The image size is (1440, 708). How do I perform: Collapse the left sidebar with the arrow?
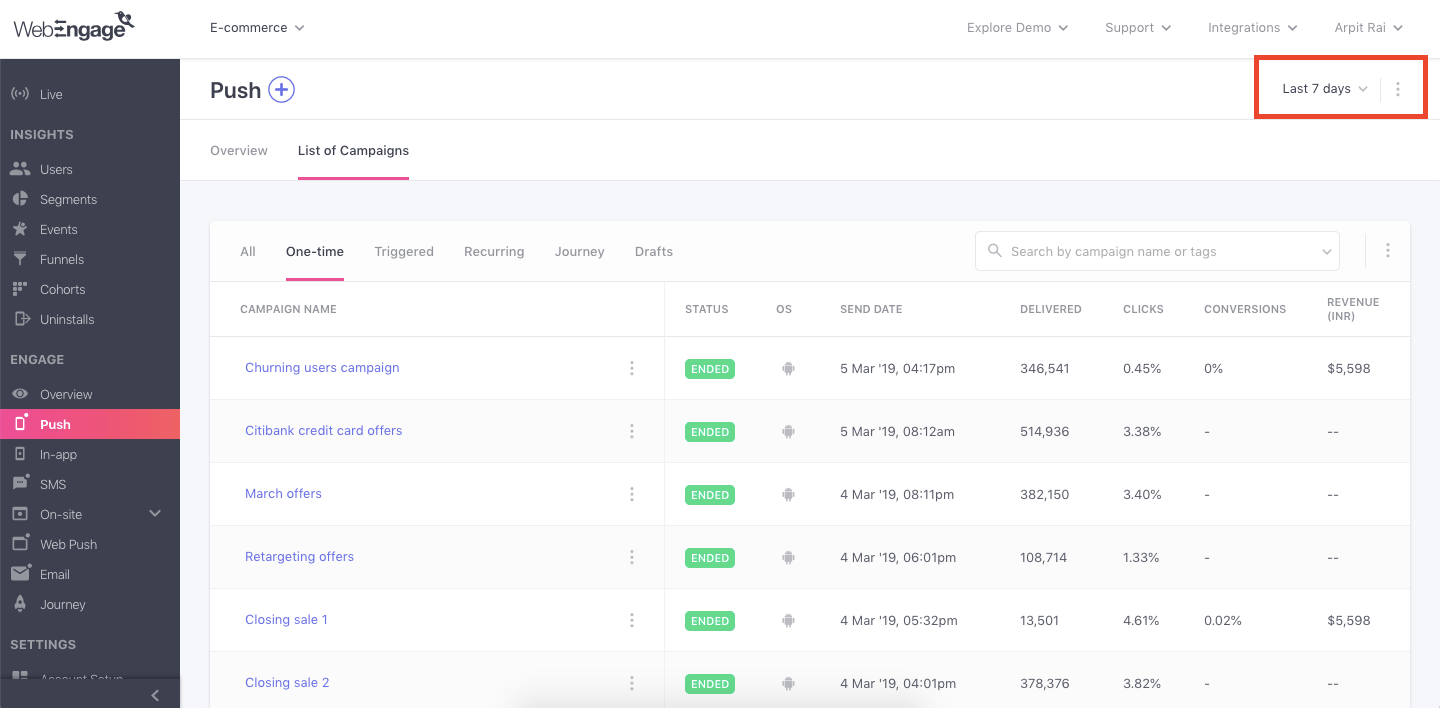(x=155, y=695)
